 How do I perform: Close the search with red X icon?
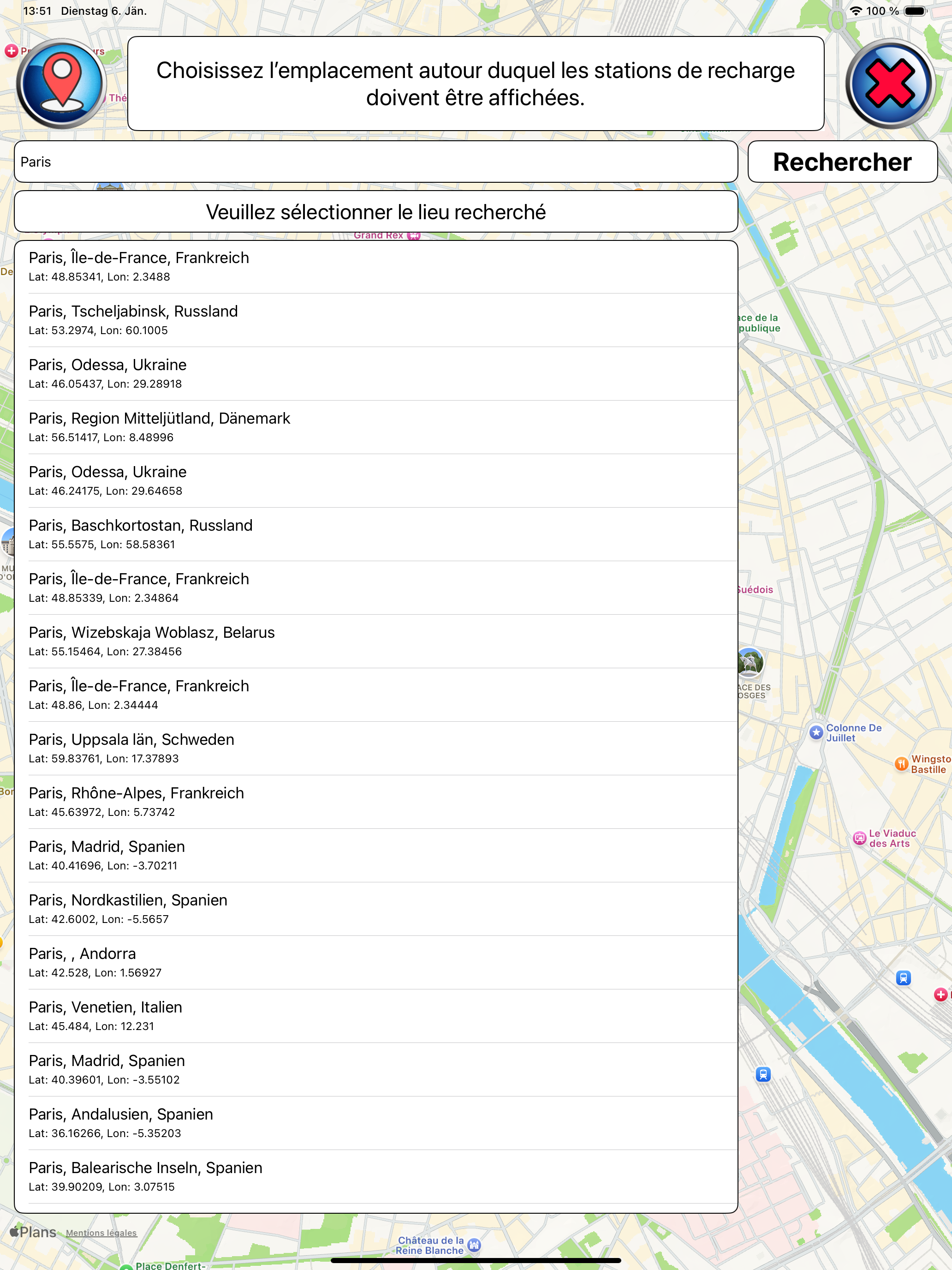(x=890, y=84)
